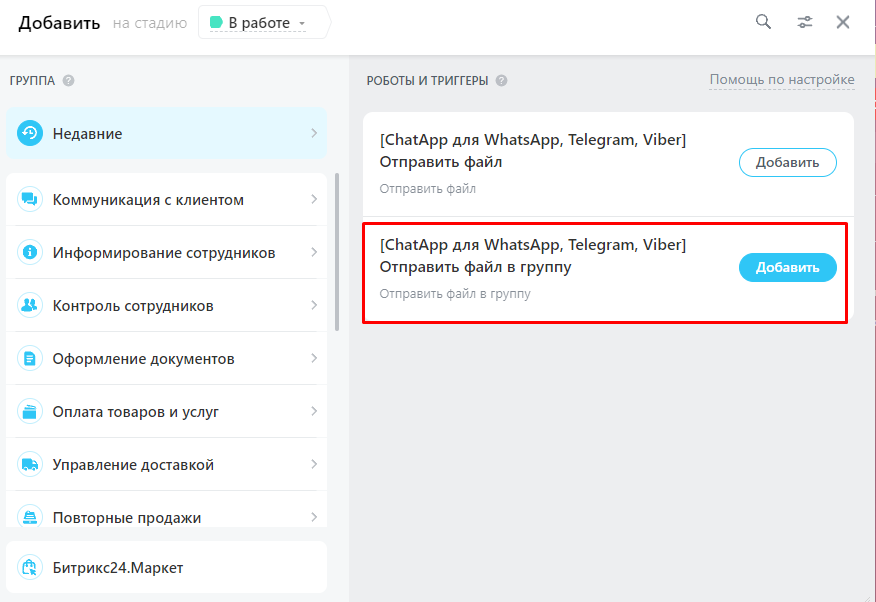Open the filter settings sliders icon
This screenshot has width=876, height=602.
coord(804,22)
